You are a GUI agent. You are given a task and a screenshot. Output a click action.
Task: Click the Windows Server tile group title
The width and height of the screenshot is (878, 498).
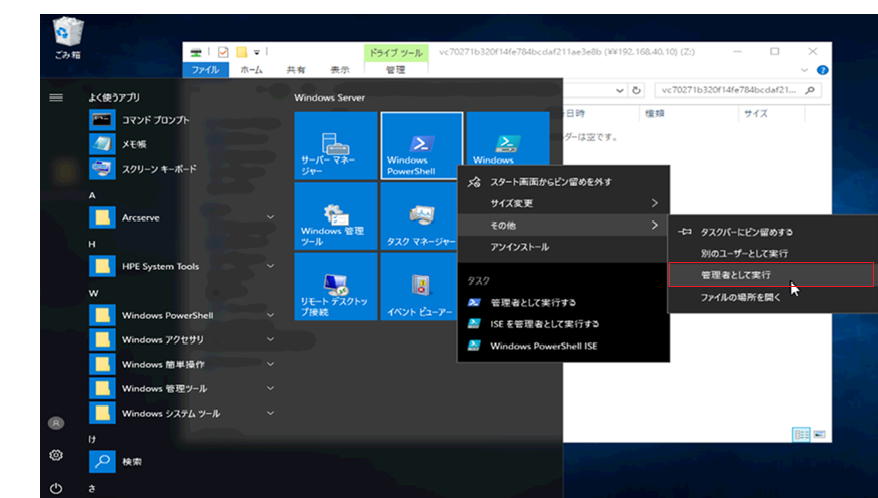point(329,97)
